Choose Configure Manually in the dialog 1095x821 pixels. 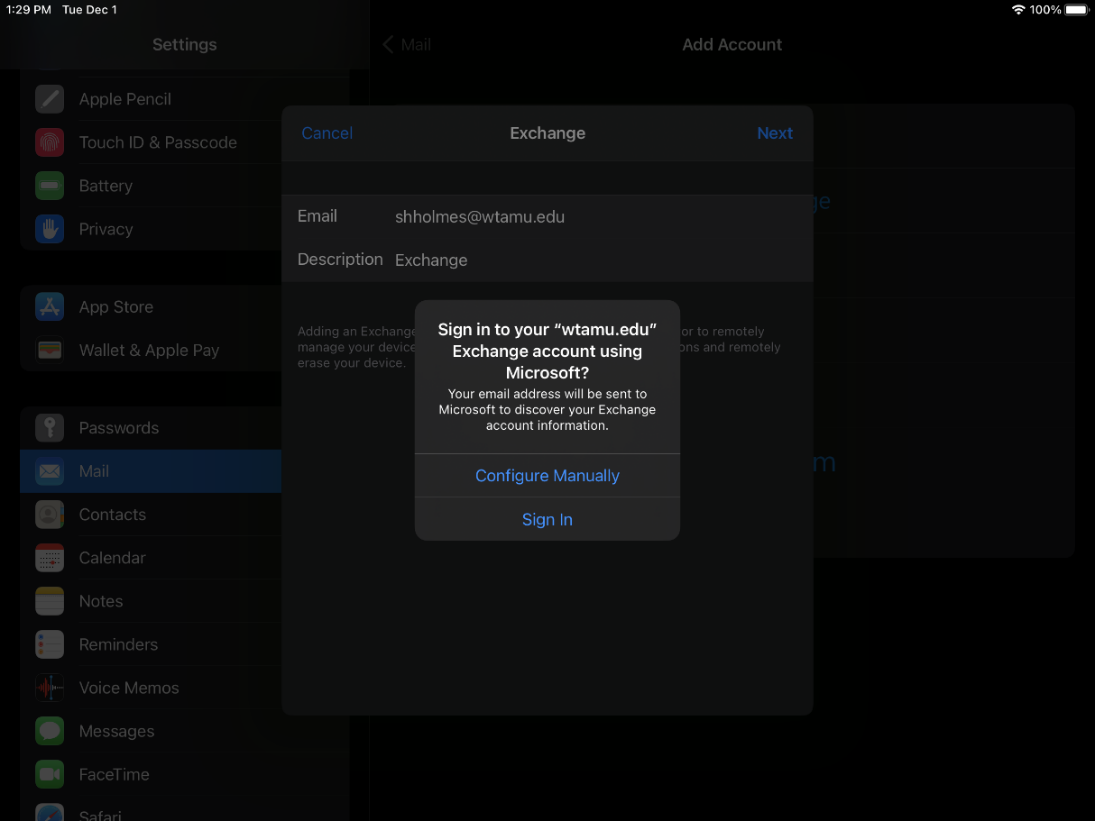[x=548, y=475]
